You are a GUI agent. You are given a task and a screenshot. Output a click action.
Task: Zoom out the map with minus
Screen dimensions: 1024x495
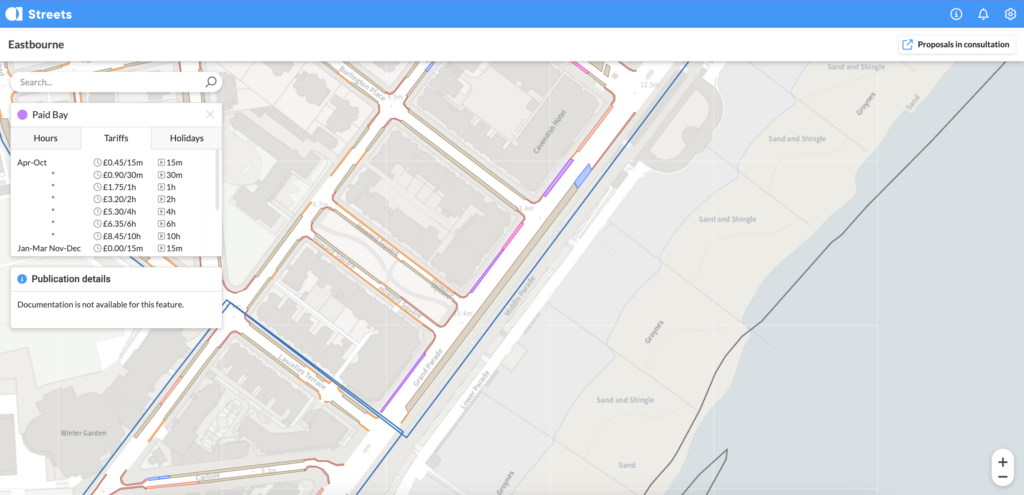pyautogui.click(x=1002, y=477)
